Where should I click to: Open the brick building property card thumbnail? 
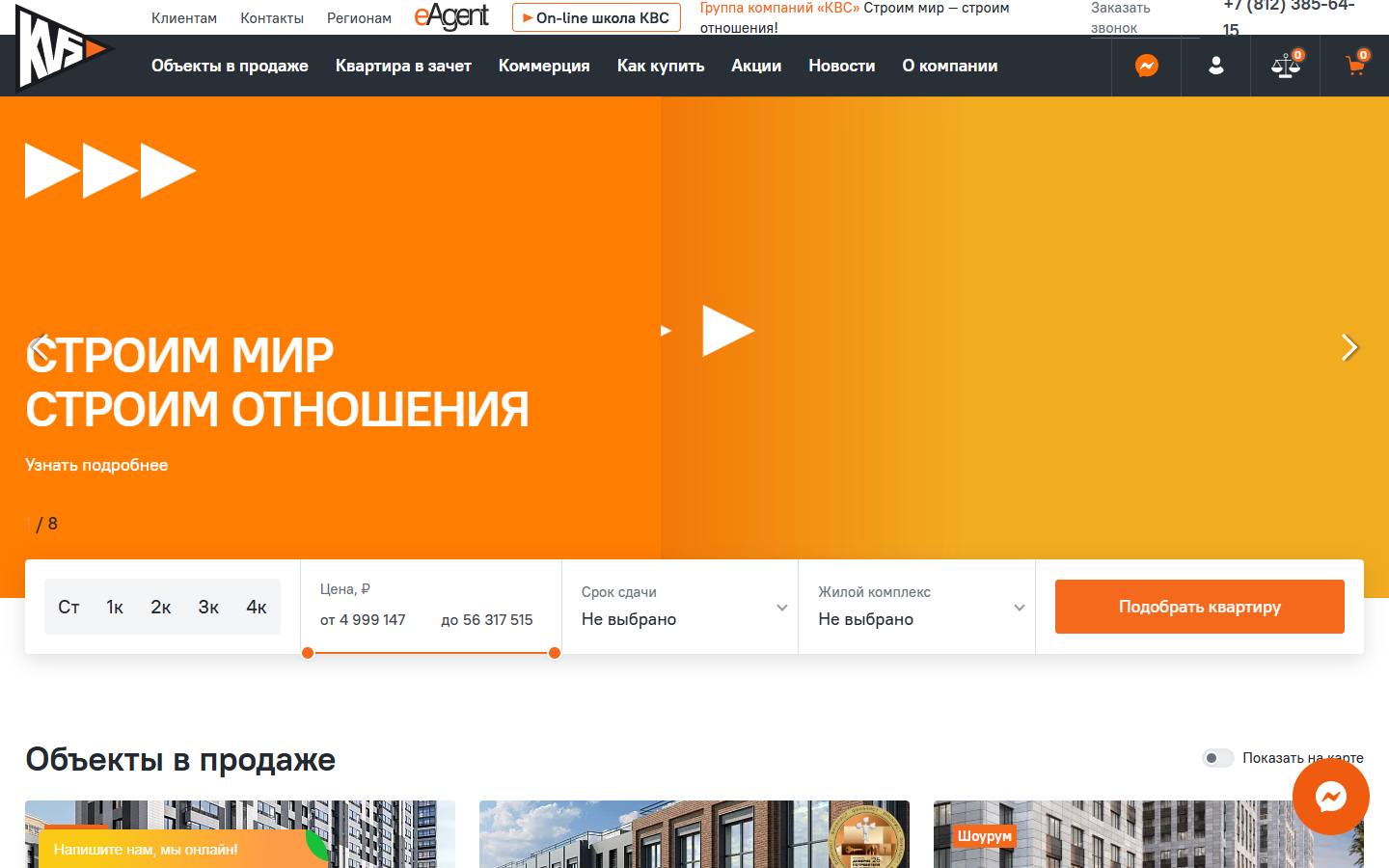click(694, 834)
